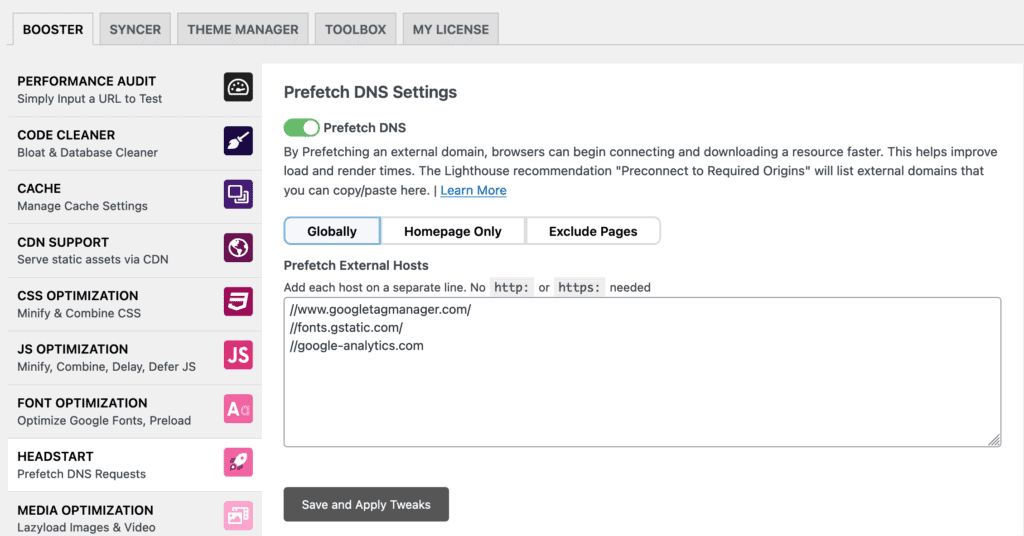The image size is (1024, 536).
Task: Open Performance Audit section title
Action: pos(87,81)
